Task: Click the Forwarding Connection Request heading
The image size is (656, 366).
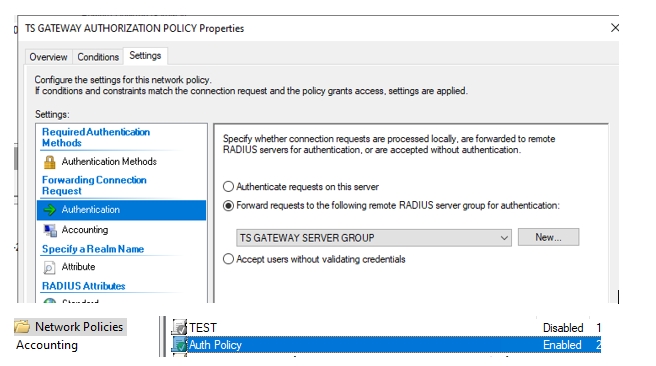Action: pos(94,185)
